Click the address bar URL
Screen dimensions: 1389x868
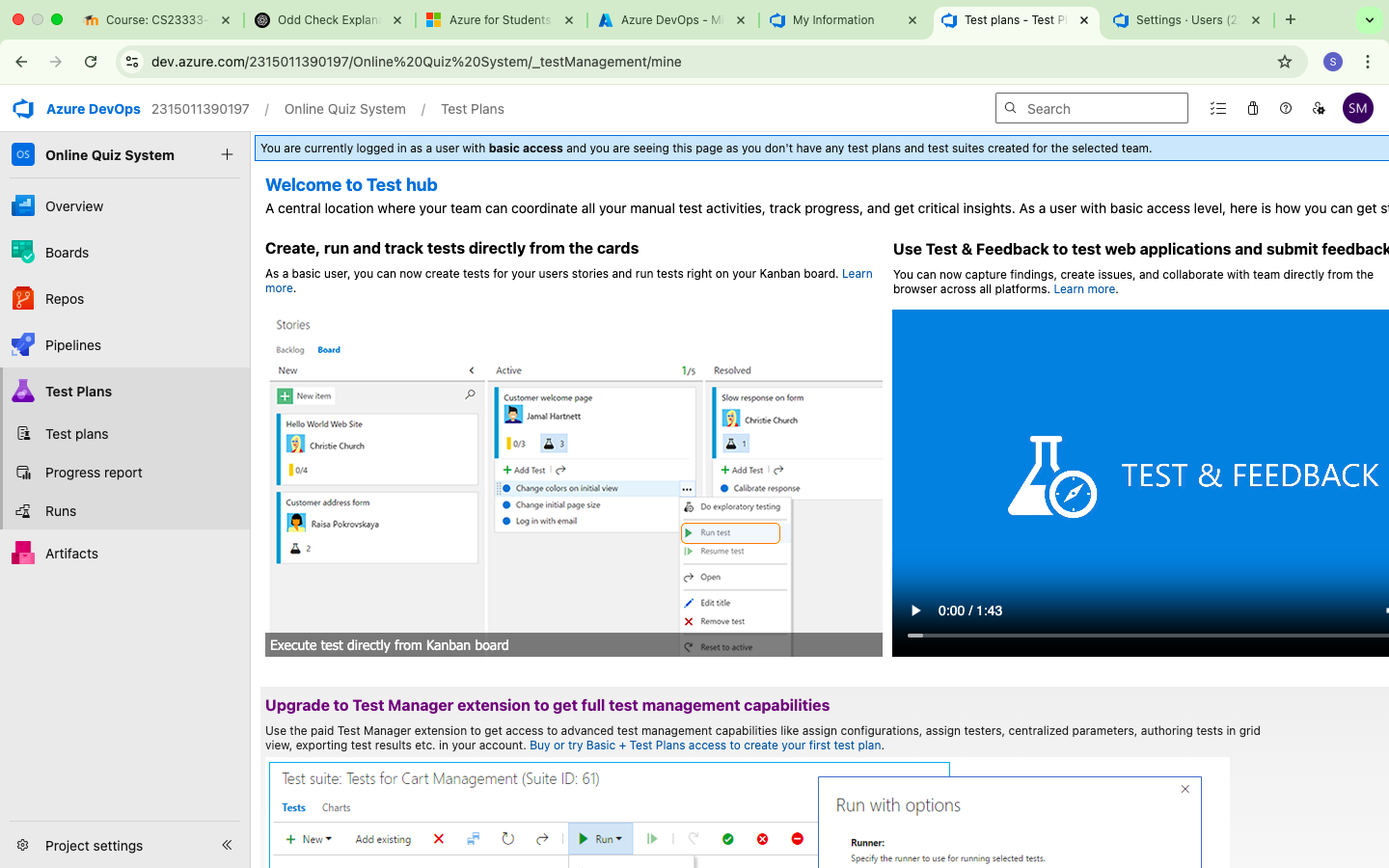(416, 62)
